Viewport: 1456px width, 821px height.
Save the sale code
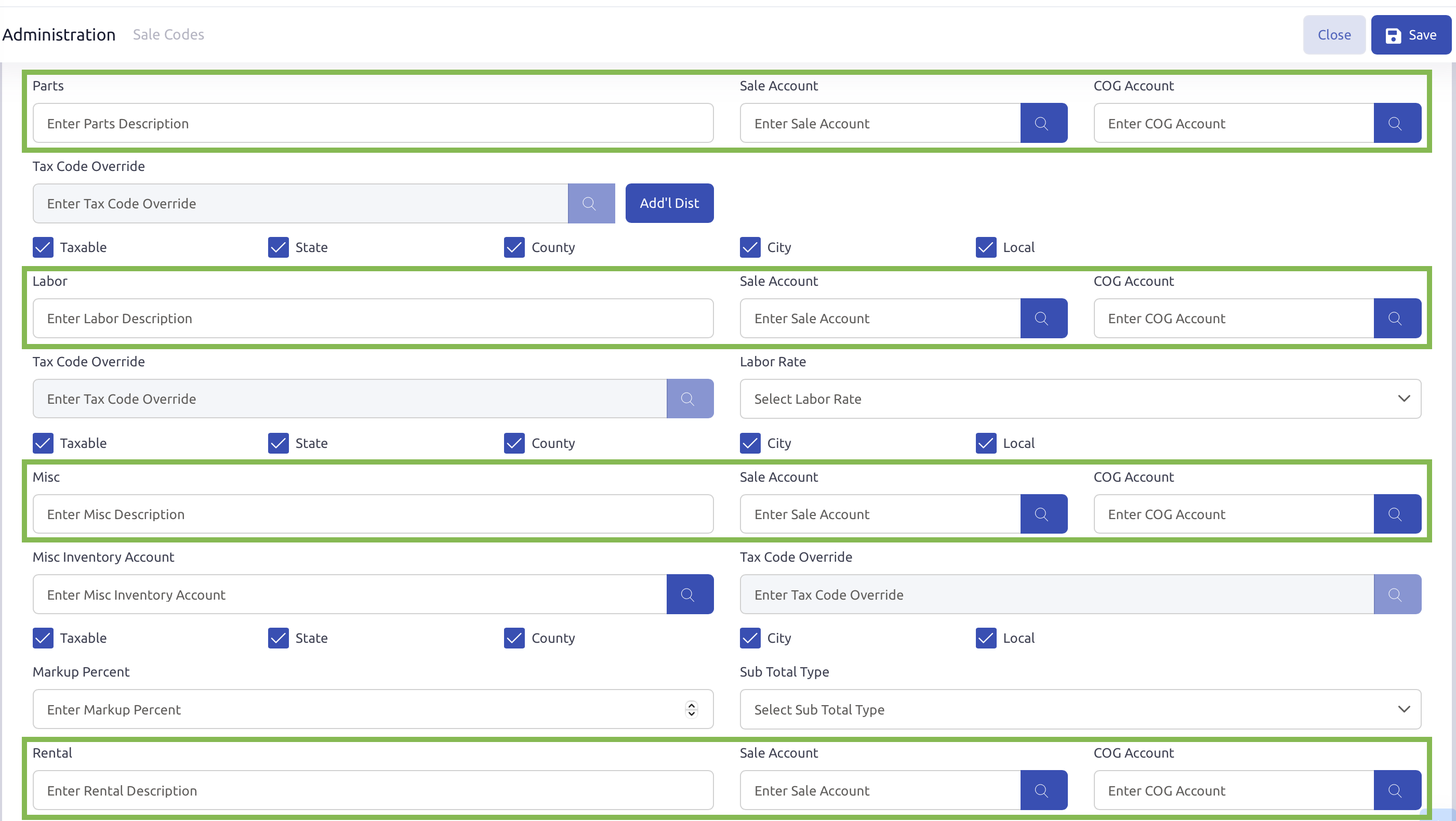(1410, 35)
